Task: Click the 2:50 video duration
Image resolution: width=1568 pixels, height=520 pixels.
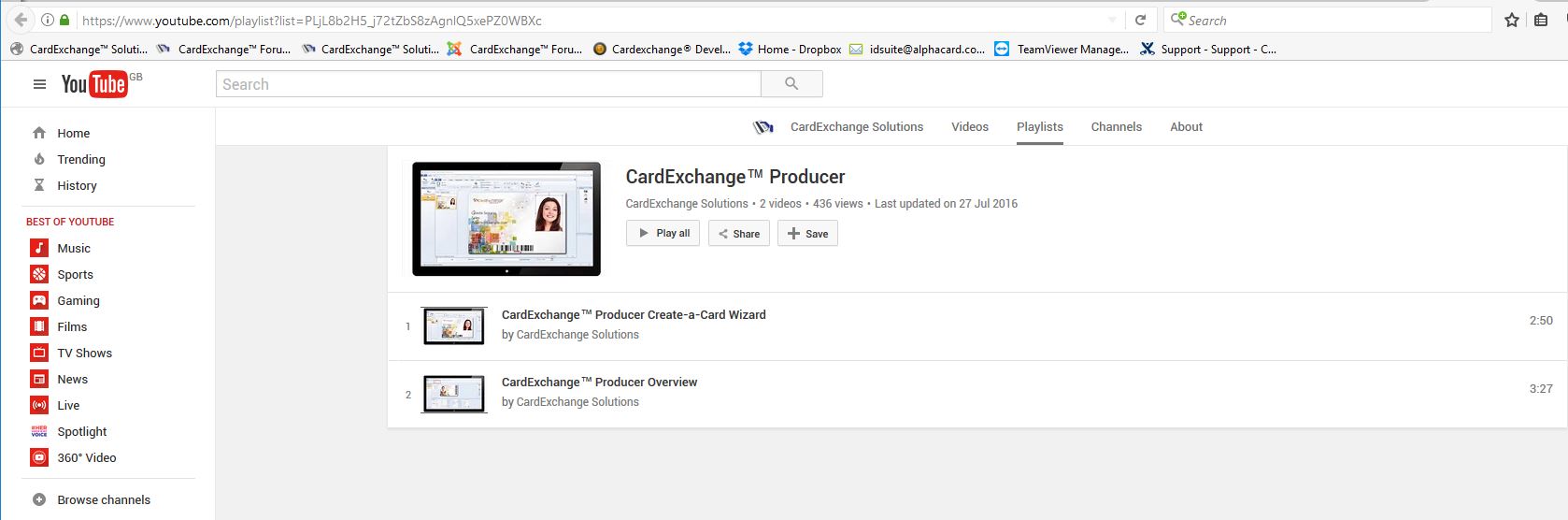Action: [x=1541, y=320]
